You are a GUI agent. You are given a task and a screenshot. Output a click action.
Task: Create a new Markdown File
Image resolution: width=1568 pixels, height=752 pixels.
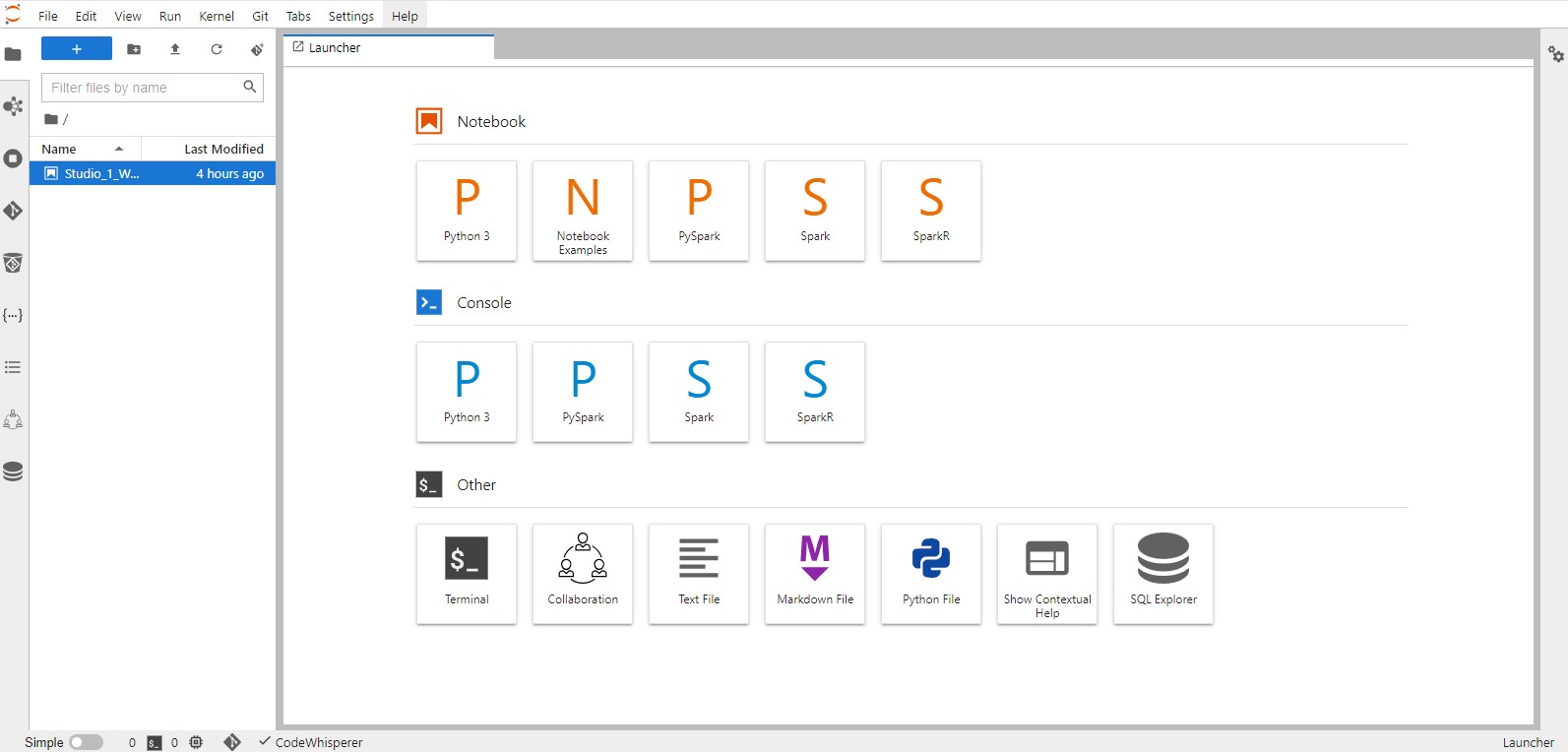[x=815, y=574]
